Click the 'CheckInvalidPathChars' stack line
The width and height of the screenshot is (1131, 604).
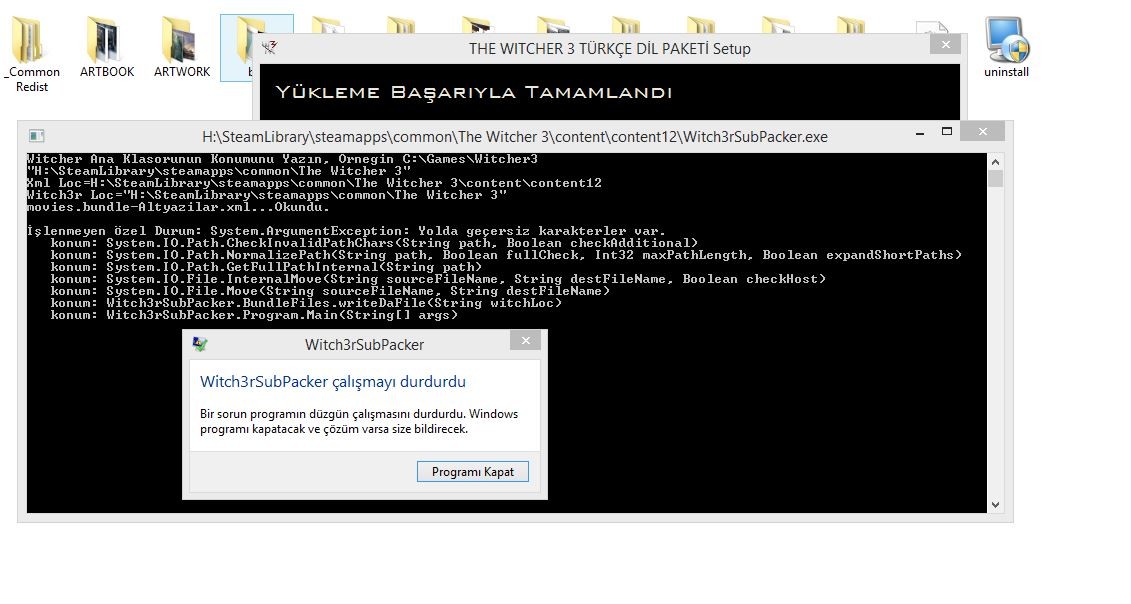[374, 243]
